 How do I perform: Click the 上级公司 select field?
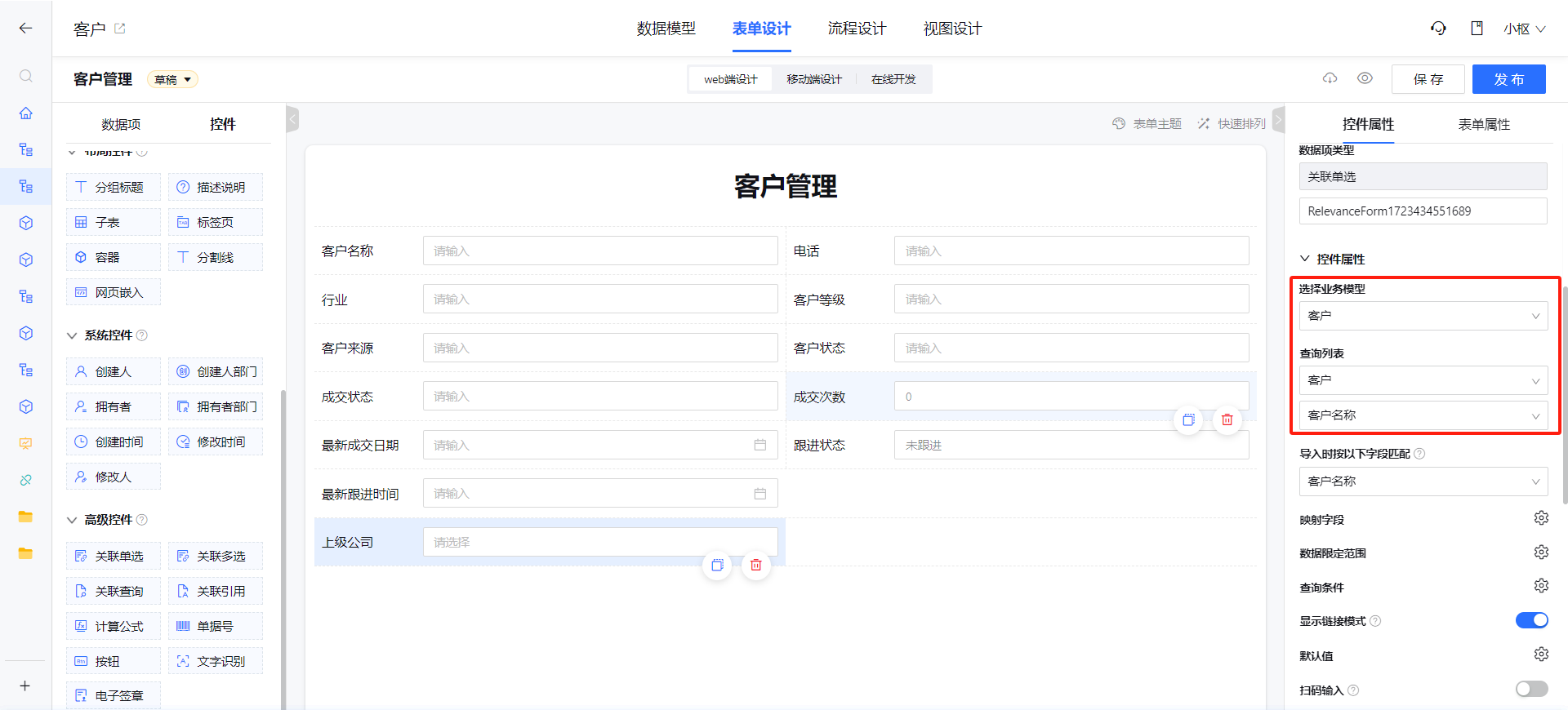(600, 542)
